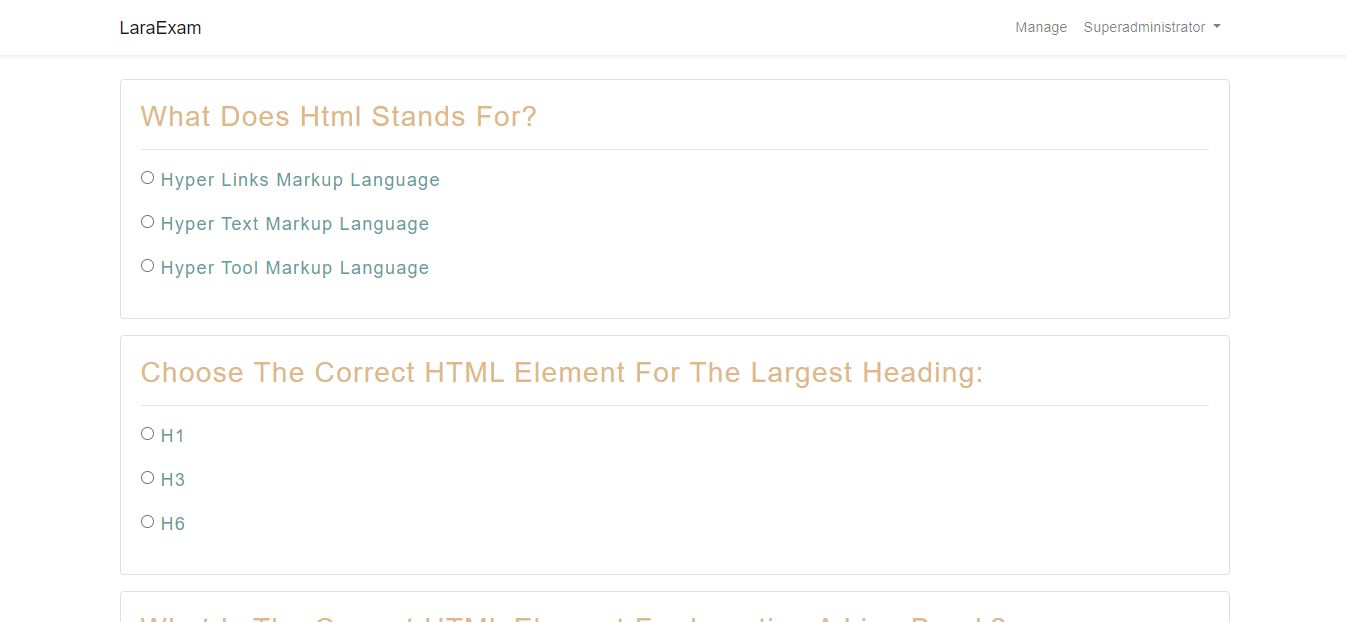Go to the Manage page
This screenshot has width=1346, height=622.
pos(1041,28)
